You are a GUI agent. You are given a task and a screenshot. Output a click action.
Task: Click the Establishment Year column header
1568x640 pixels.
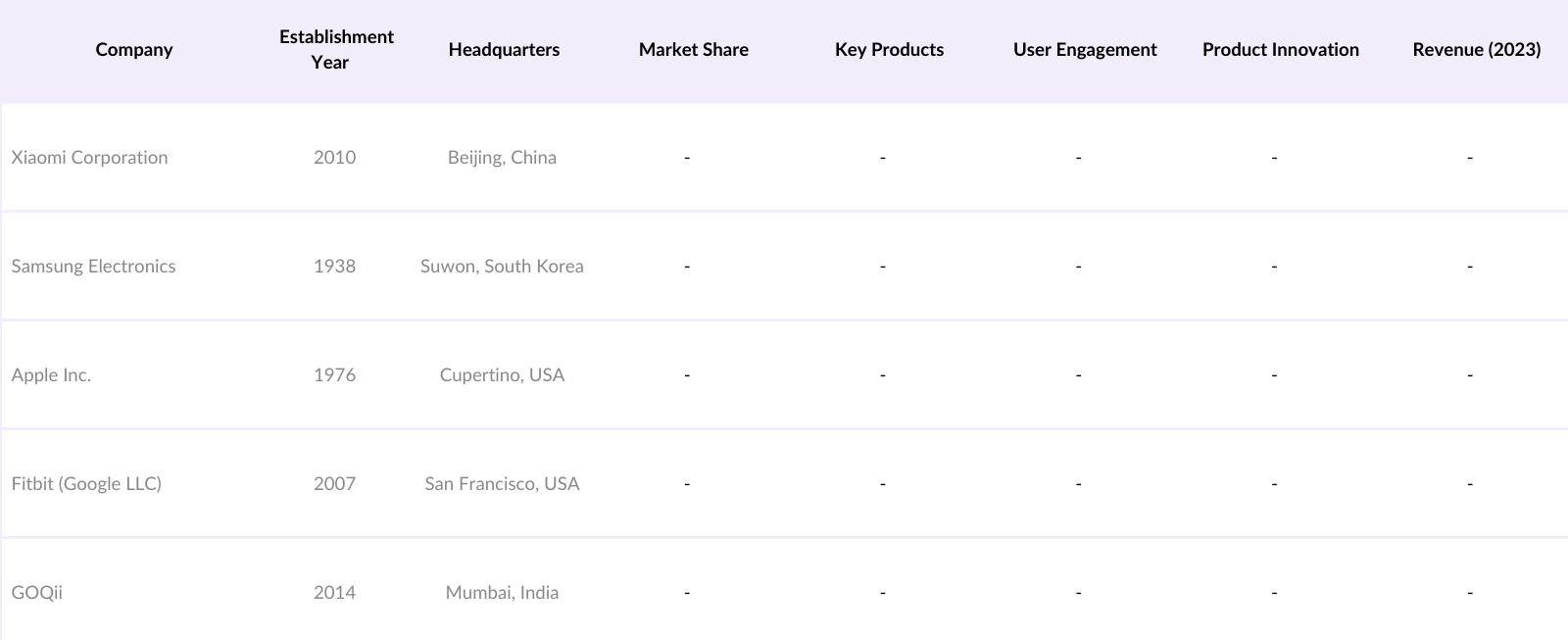point(336,50)
